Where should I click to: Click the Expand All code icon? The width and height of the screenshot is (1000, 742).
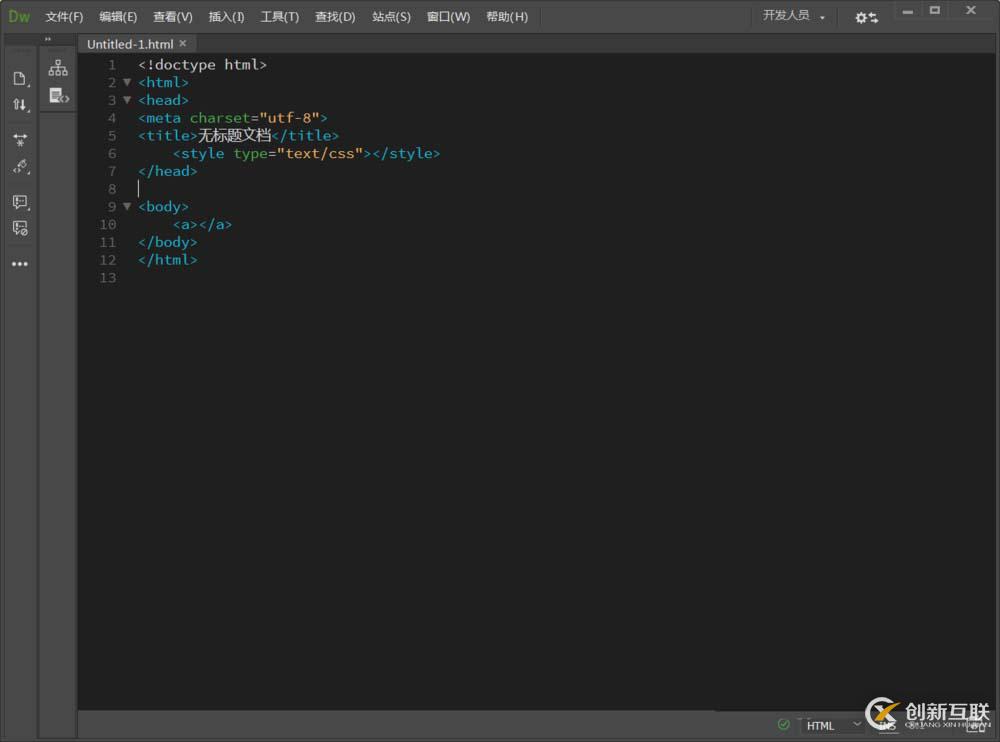19,140
